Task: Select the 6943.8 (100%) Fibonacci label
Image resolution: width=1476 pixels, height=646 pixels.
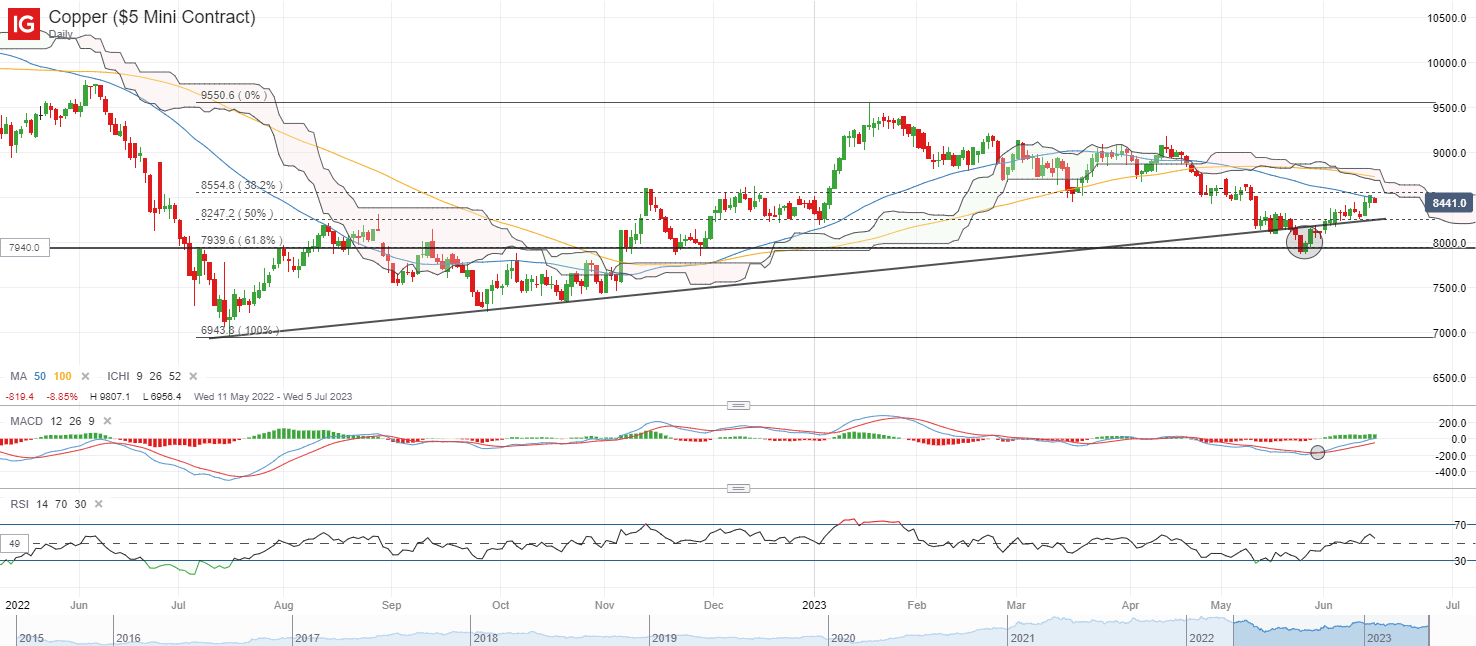Action: coord(240,330)
